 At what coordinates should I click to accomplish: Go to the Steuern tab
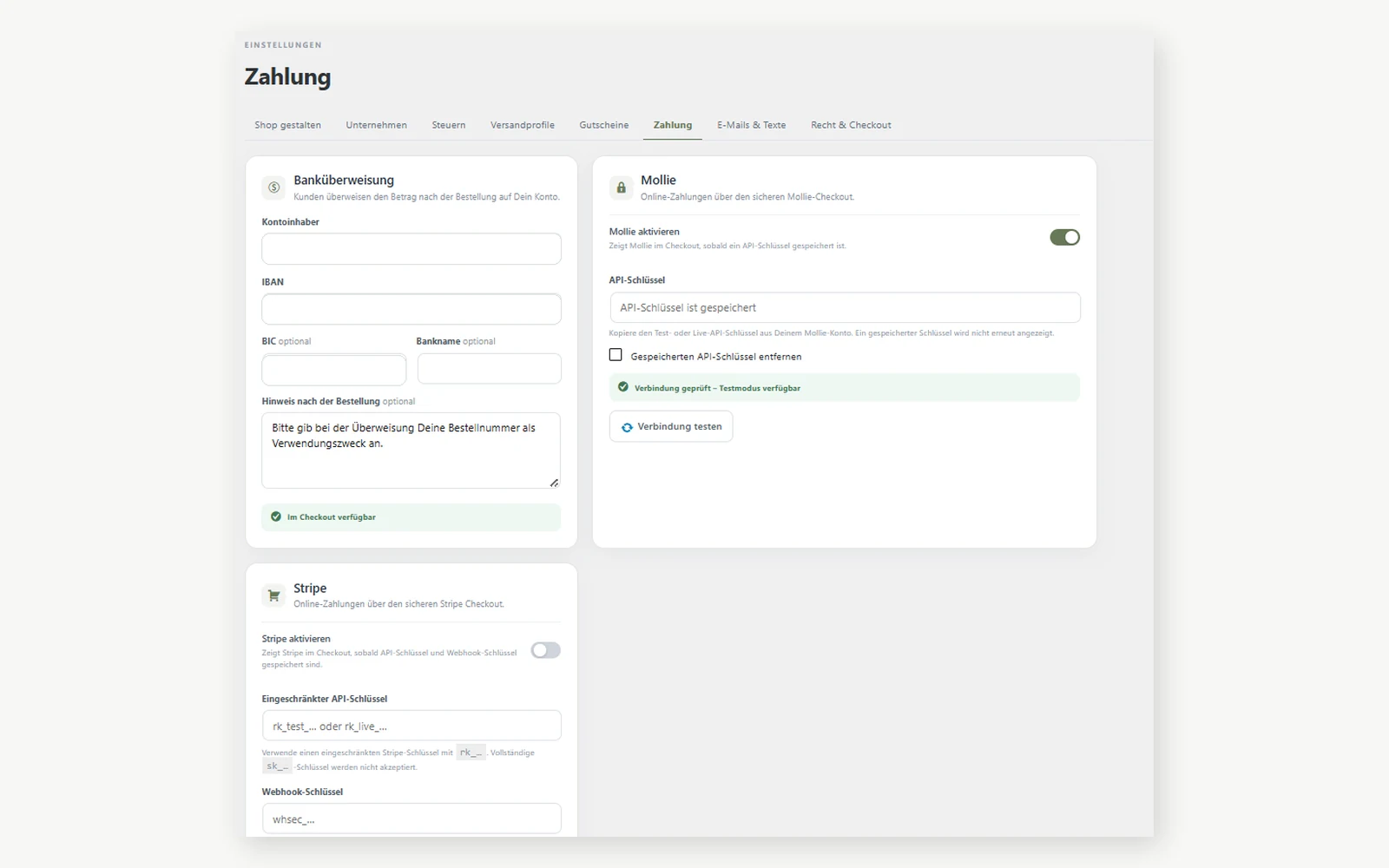click(449, 125)
